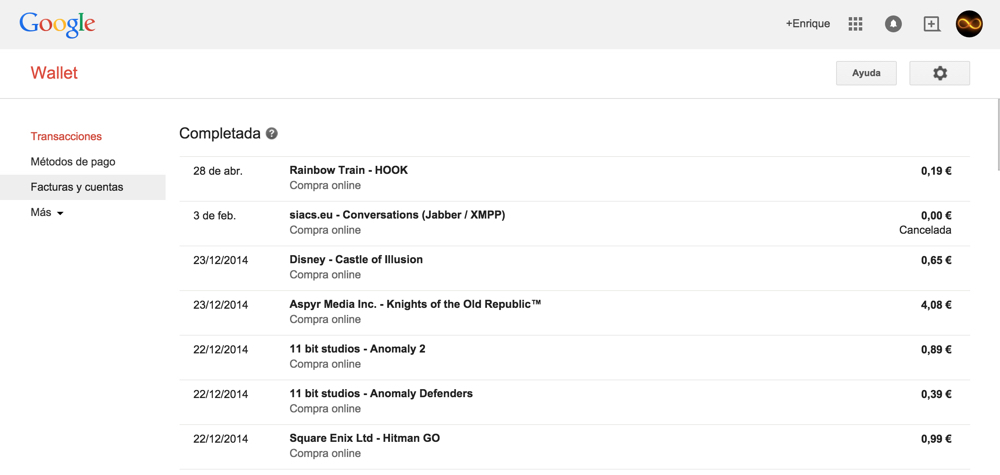Click the Google logo
This screenshot has width=1000, height=475.
tap(57, 24)
